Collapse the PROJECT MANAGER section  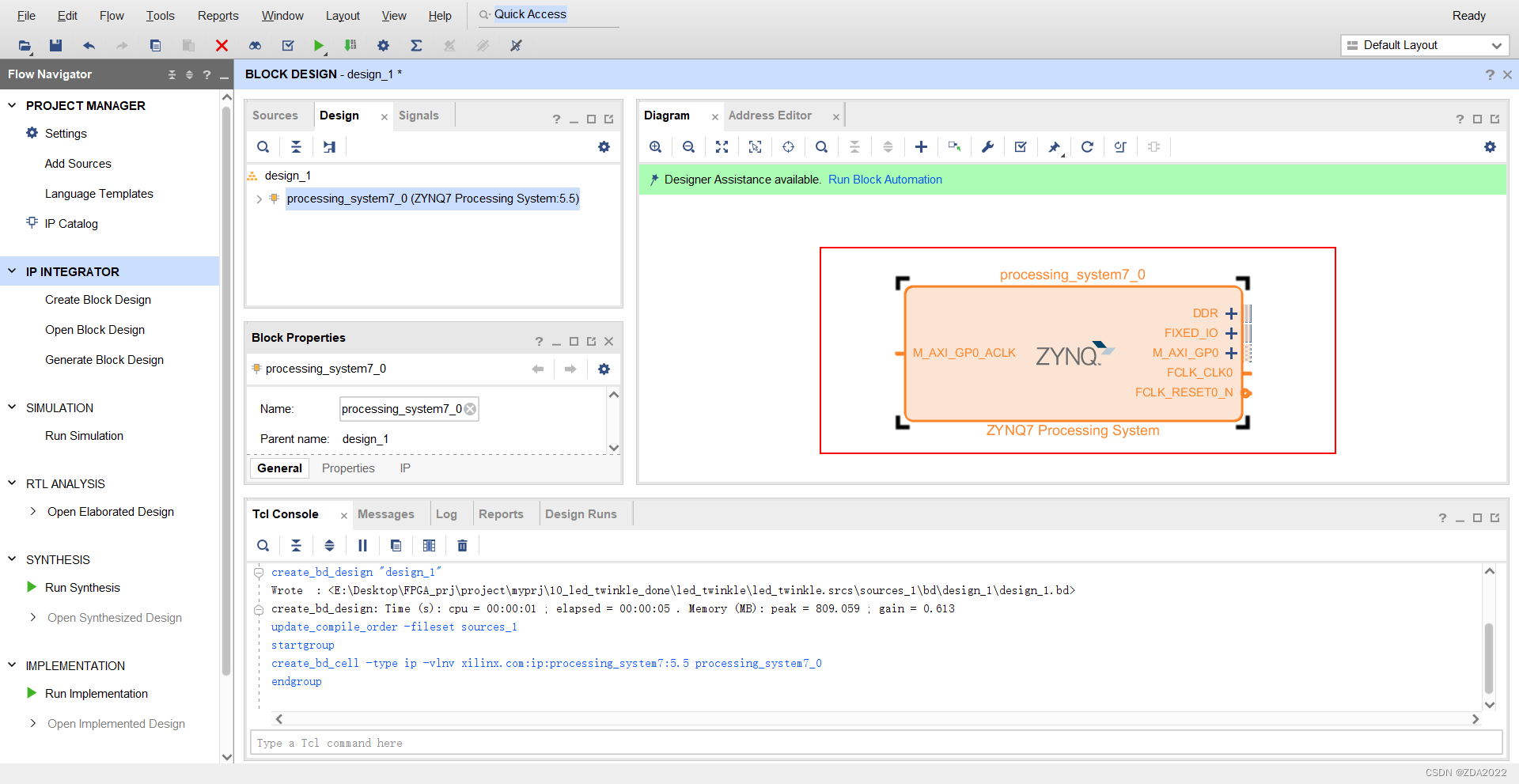(12, 105)
